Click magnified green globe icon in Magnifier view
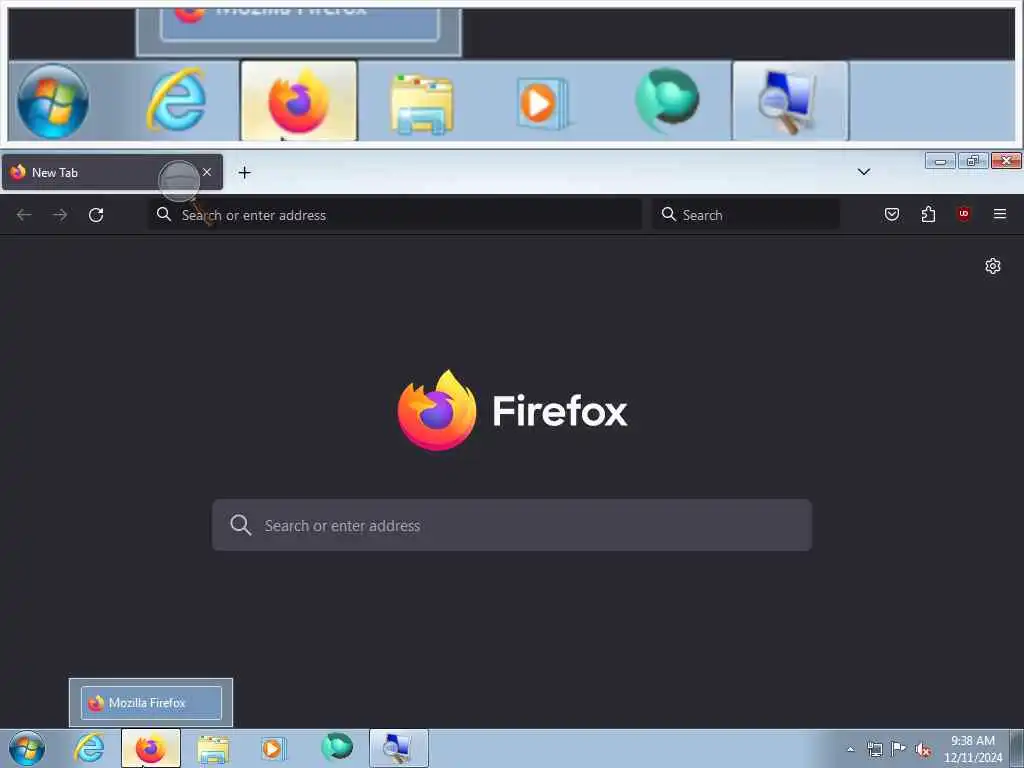The height and width of the screenshot is (768, 1024). 667,100
